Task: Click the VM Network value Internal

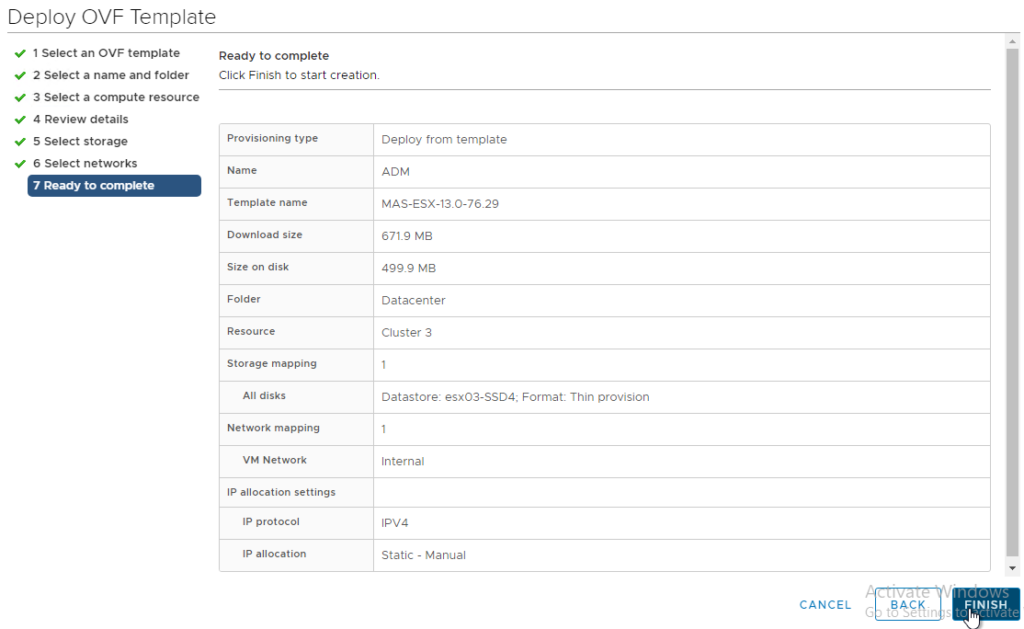Action: (401, 460)
